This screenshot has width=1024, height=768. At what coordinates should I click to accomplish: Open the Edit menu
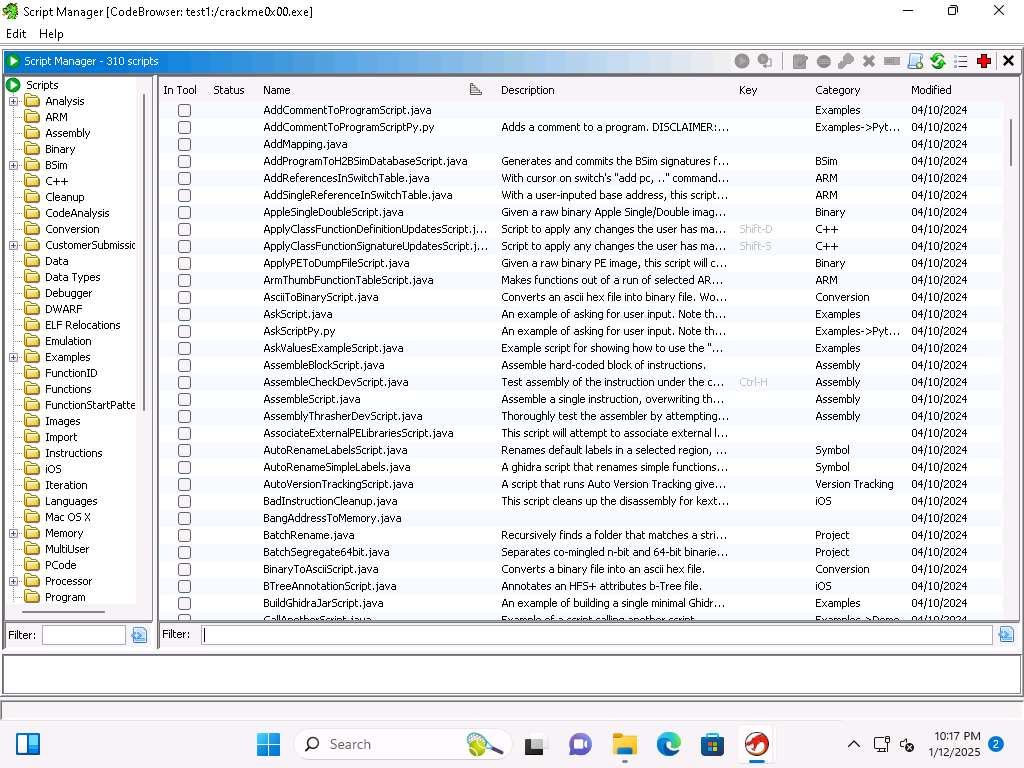pos(16,34)
